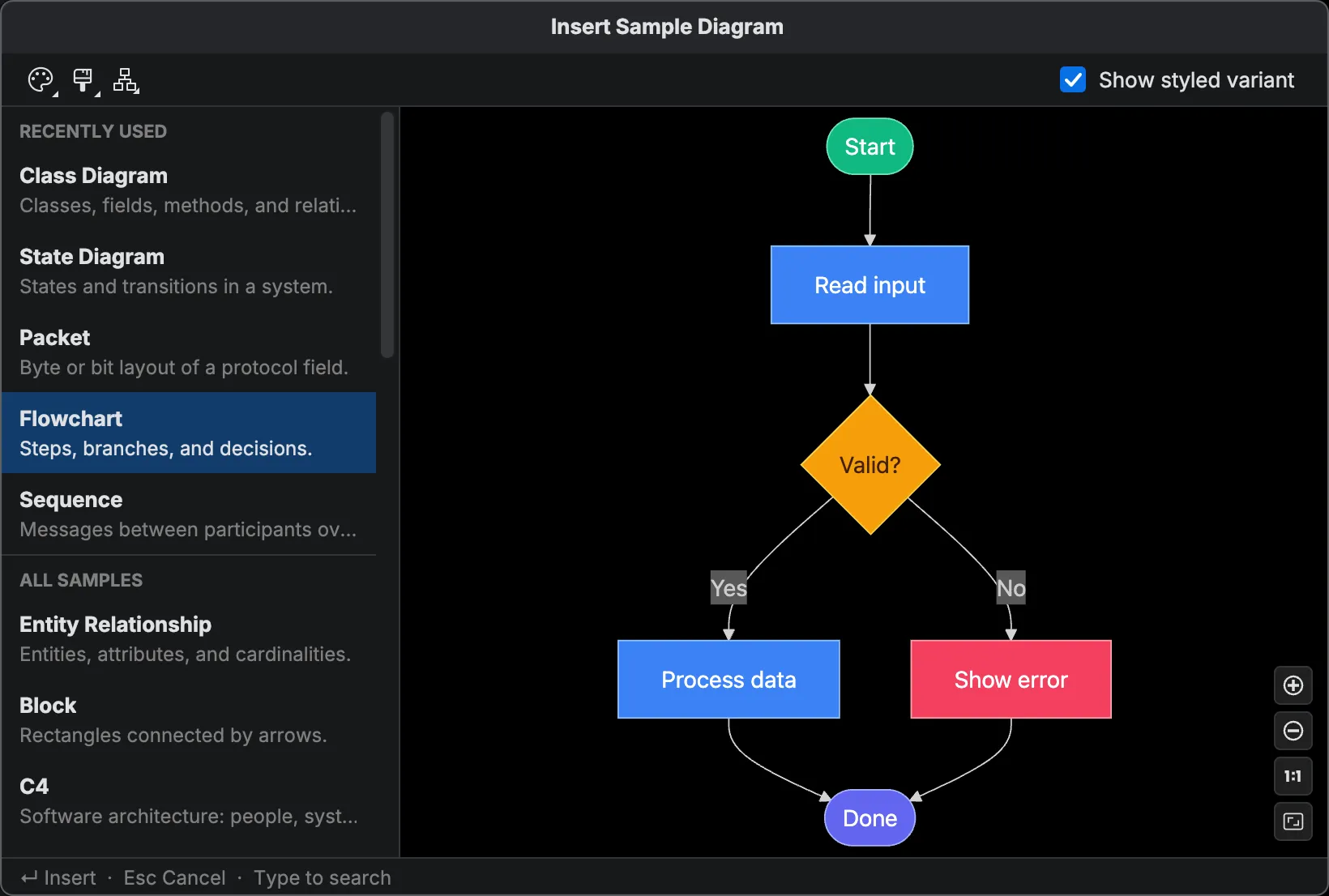Expand the palette icon's dropdown arrow
Viewport: 1329px width, 896px height.
click(x=55, y=94)
